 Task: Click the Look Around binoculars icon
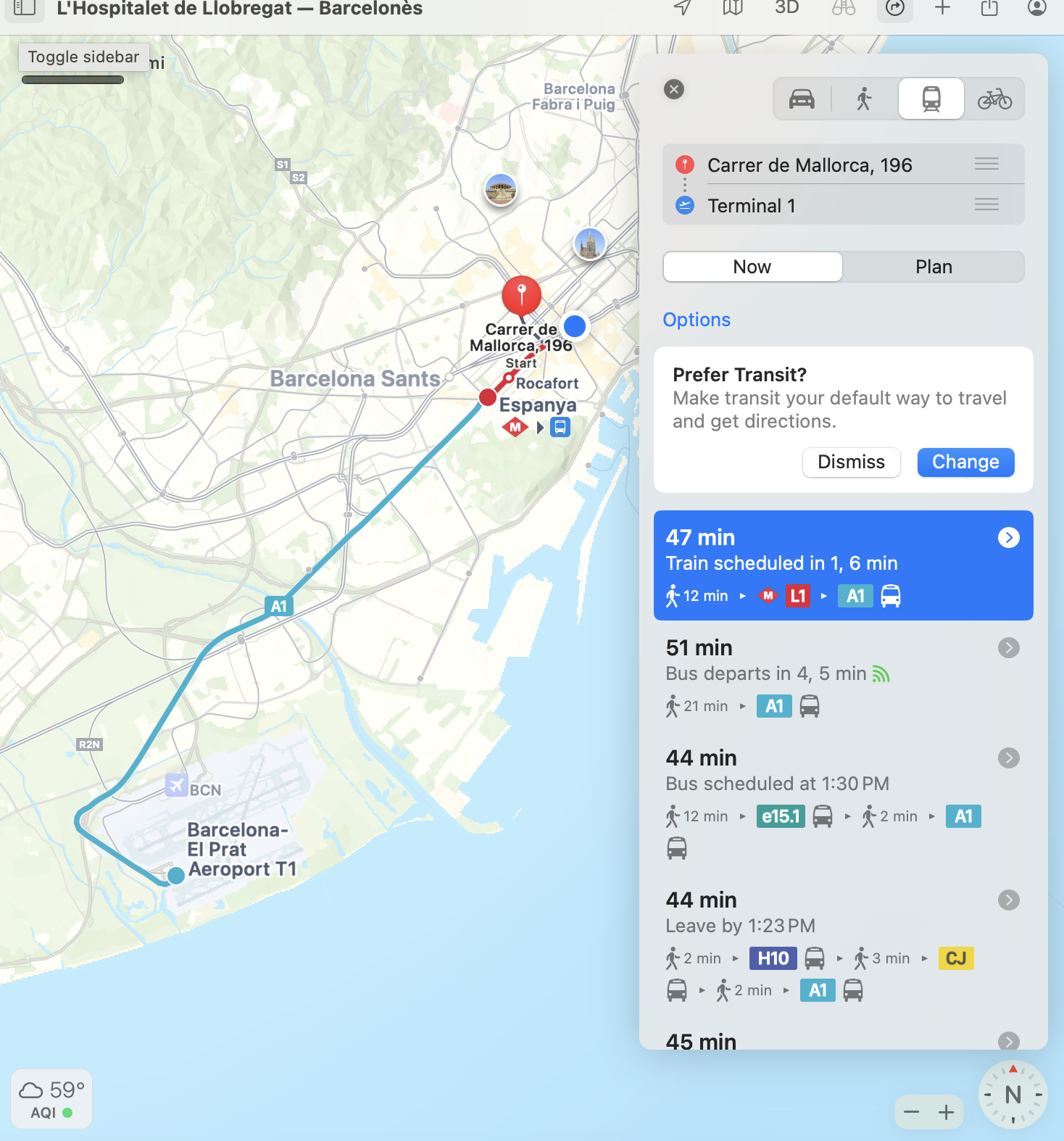tap(844, 8)
